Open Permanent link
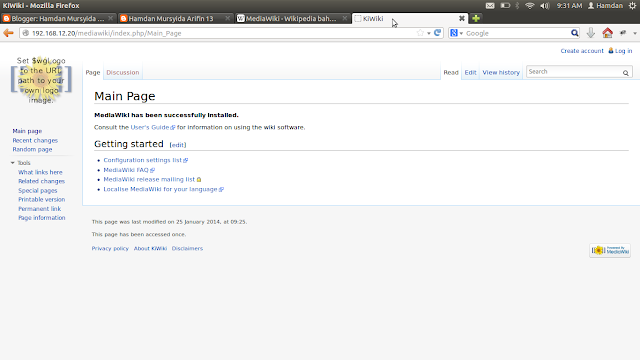This screenshot has width=640, height=360. tap(39, 209)
